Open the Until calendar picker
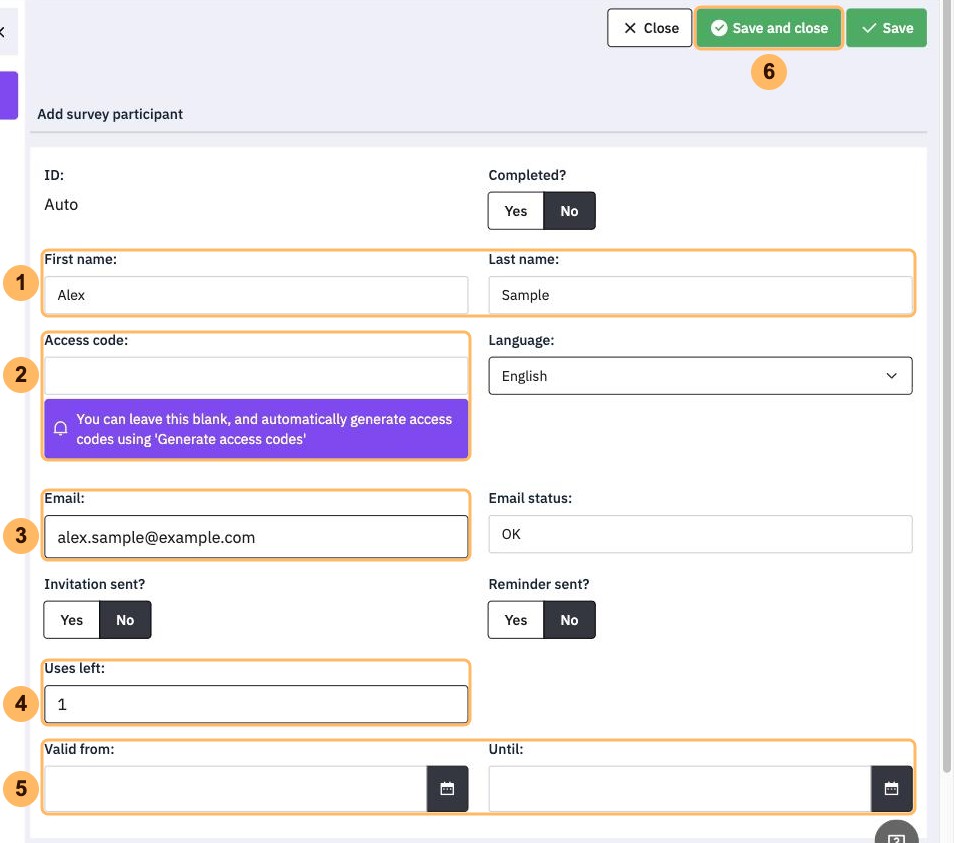This screenshot has height=843, width=954. [891, 788]
